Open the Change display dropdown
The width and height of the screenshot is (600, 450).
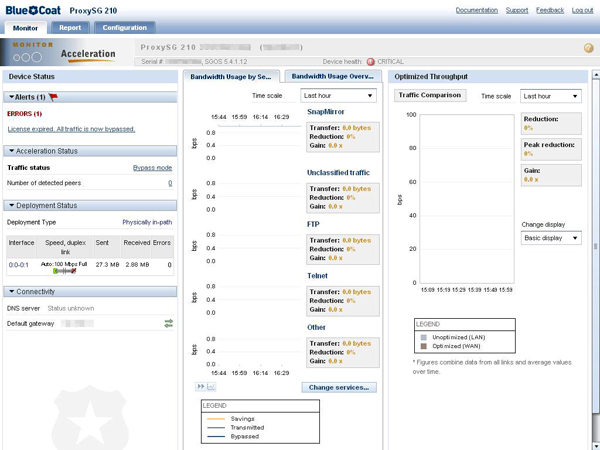[551, 238]
